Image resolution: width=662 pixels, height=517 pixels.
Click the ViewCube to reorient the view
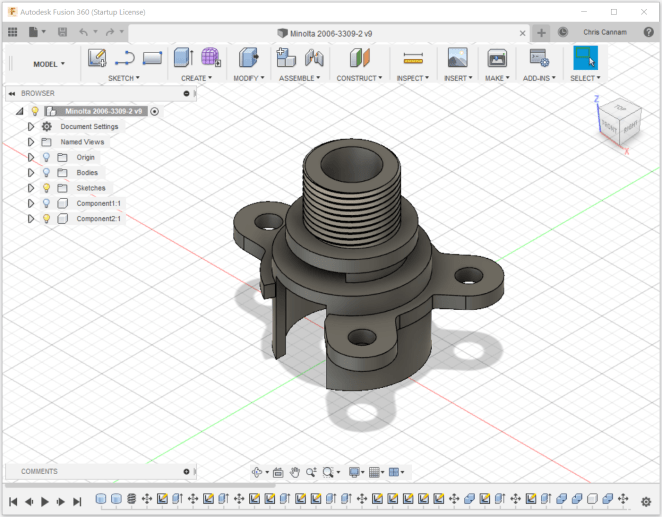point(619,120)
